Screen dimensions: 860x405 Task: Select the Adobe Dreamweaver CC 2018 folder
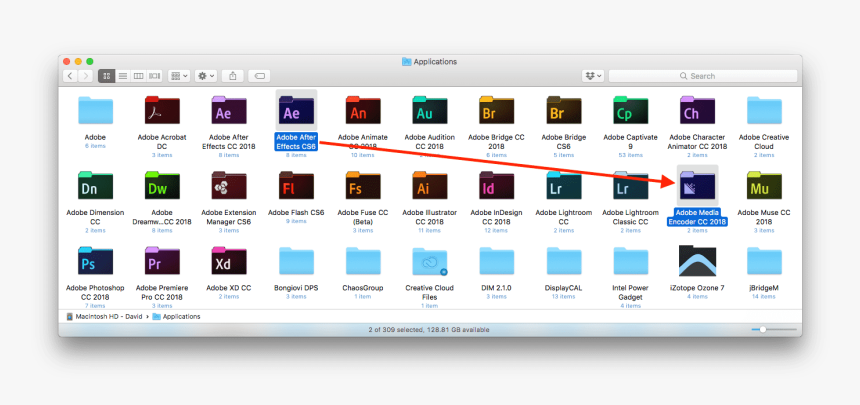162,185
